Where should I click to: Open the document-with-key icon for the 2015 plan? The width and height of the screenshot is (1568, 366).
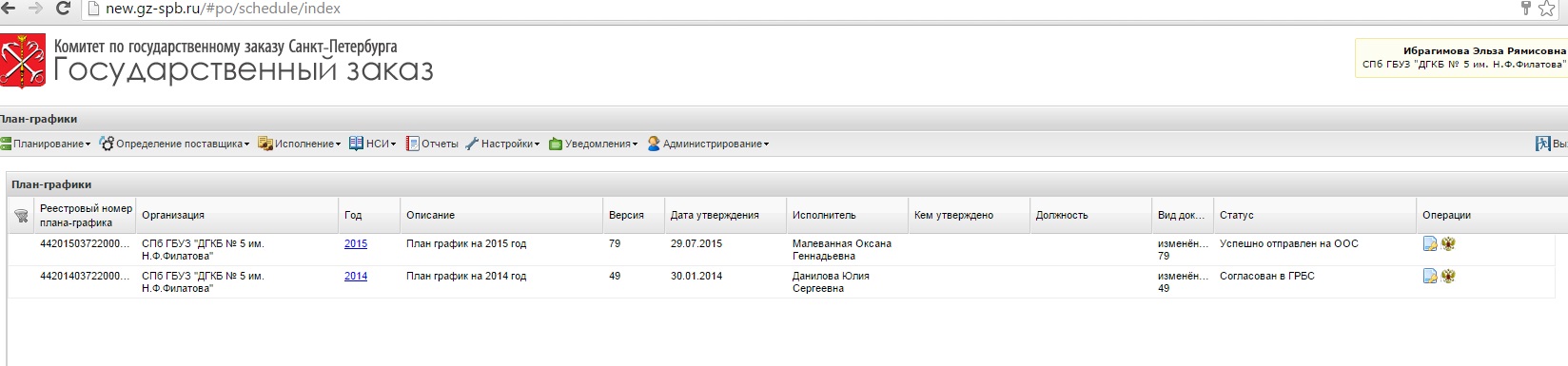1430,244
